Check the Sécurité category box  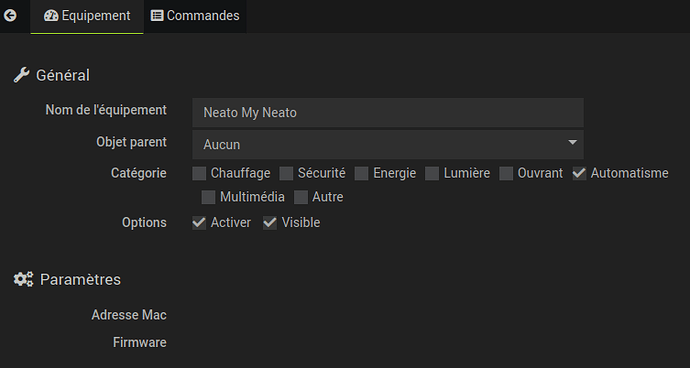(x=286, y=173)
